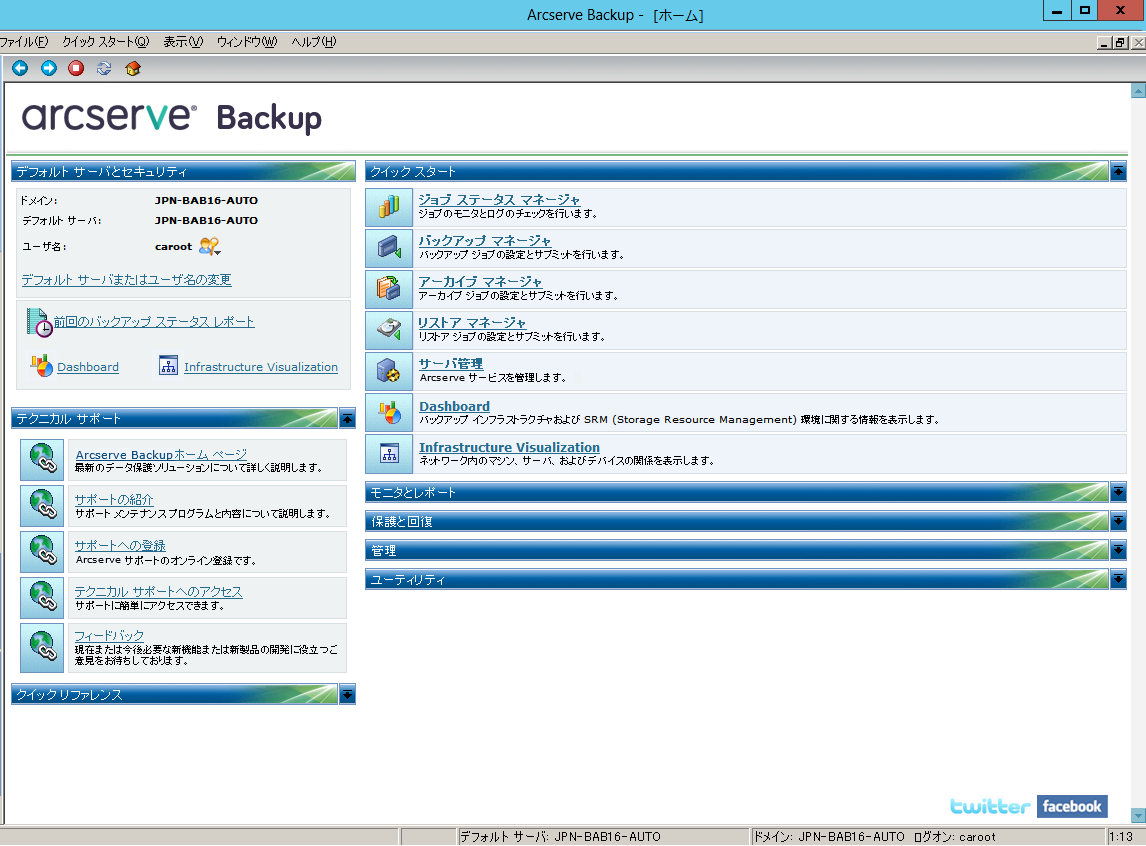Click the Back navigation arrow icon
The width and height of the screenshot is (1146, 846).
(x=20, y=68)
